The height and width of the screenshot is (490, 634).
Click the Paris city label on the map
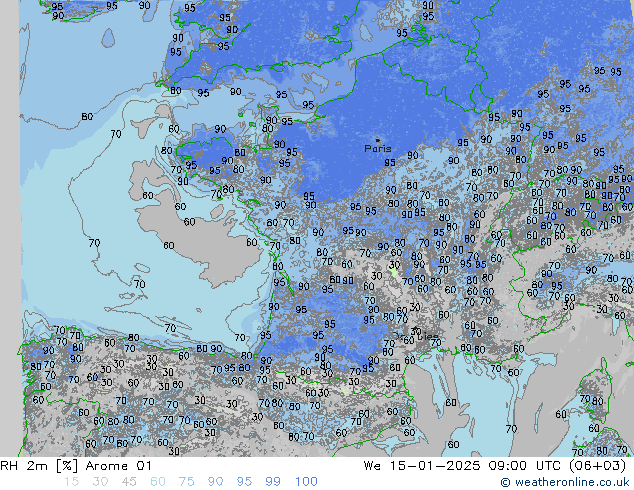point(378,148)
